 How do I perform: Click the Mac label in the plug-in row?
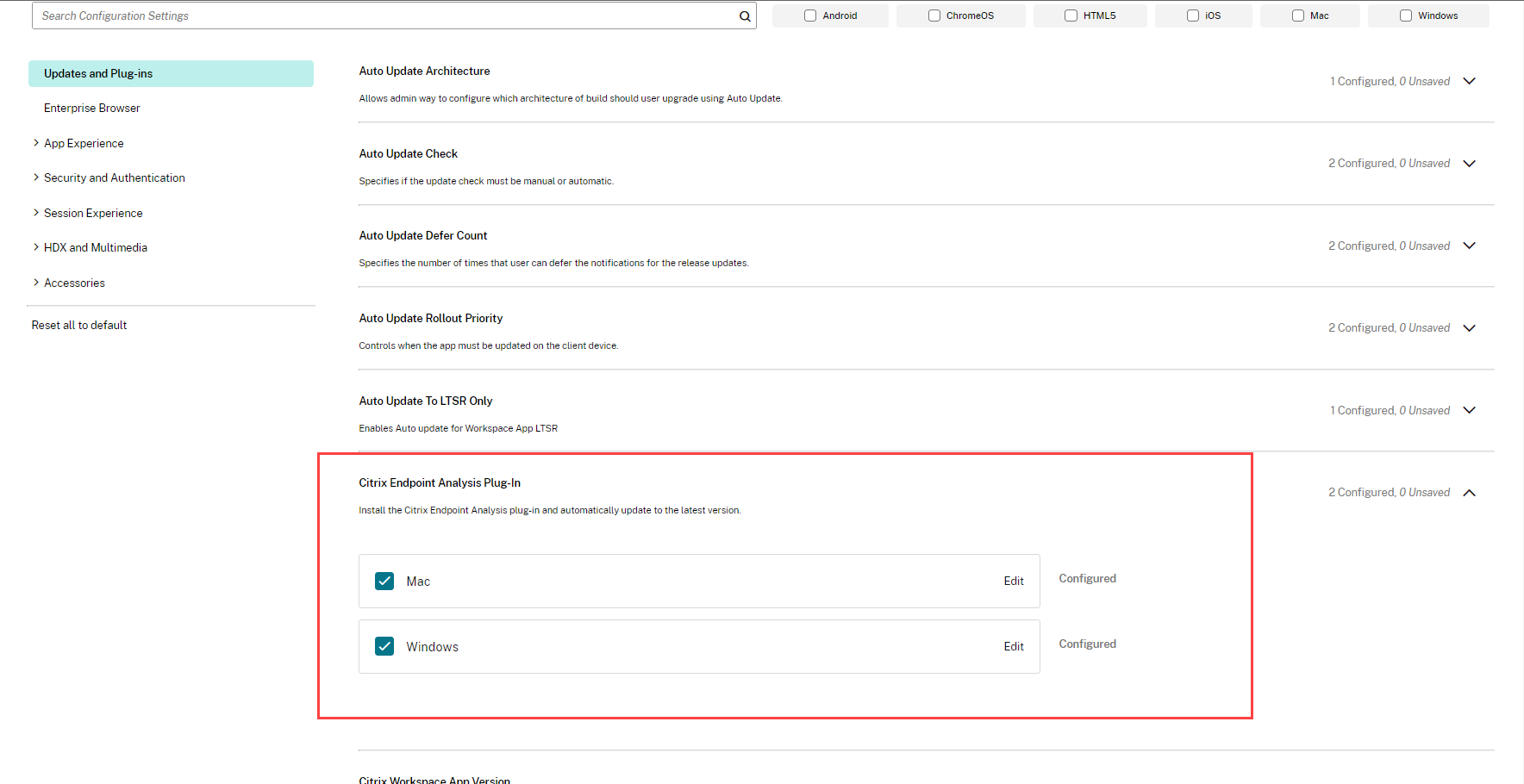click(x=418, y=582)
